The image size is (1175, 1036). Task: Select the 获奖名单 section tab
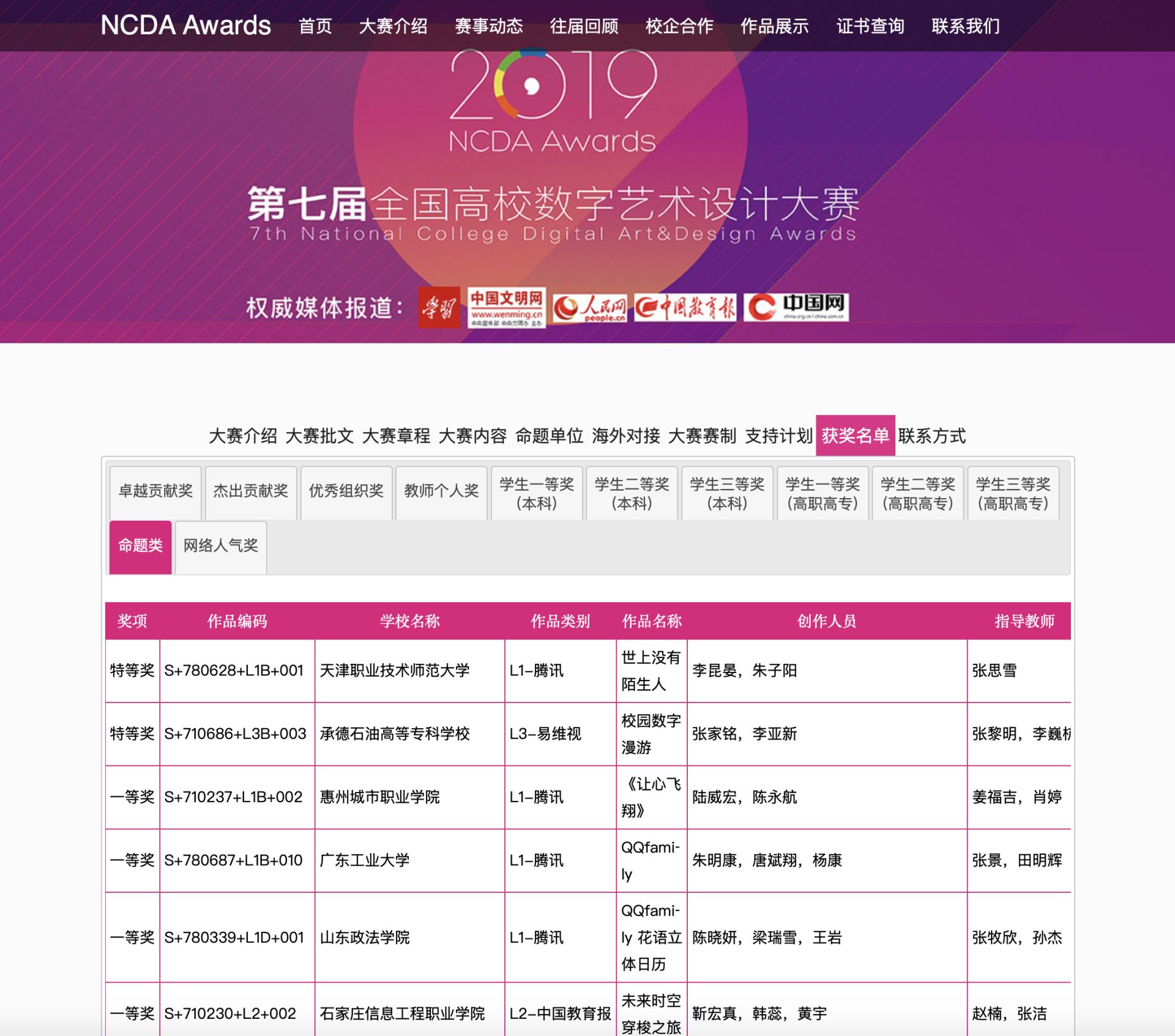(x=855, y=436)
